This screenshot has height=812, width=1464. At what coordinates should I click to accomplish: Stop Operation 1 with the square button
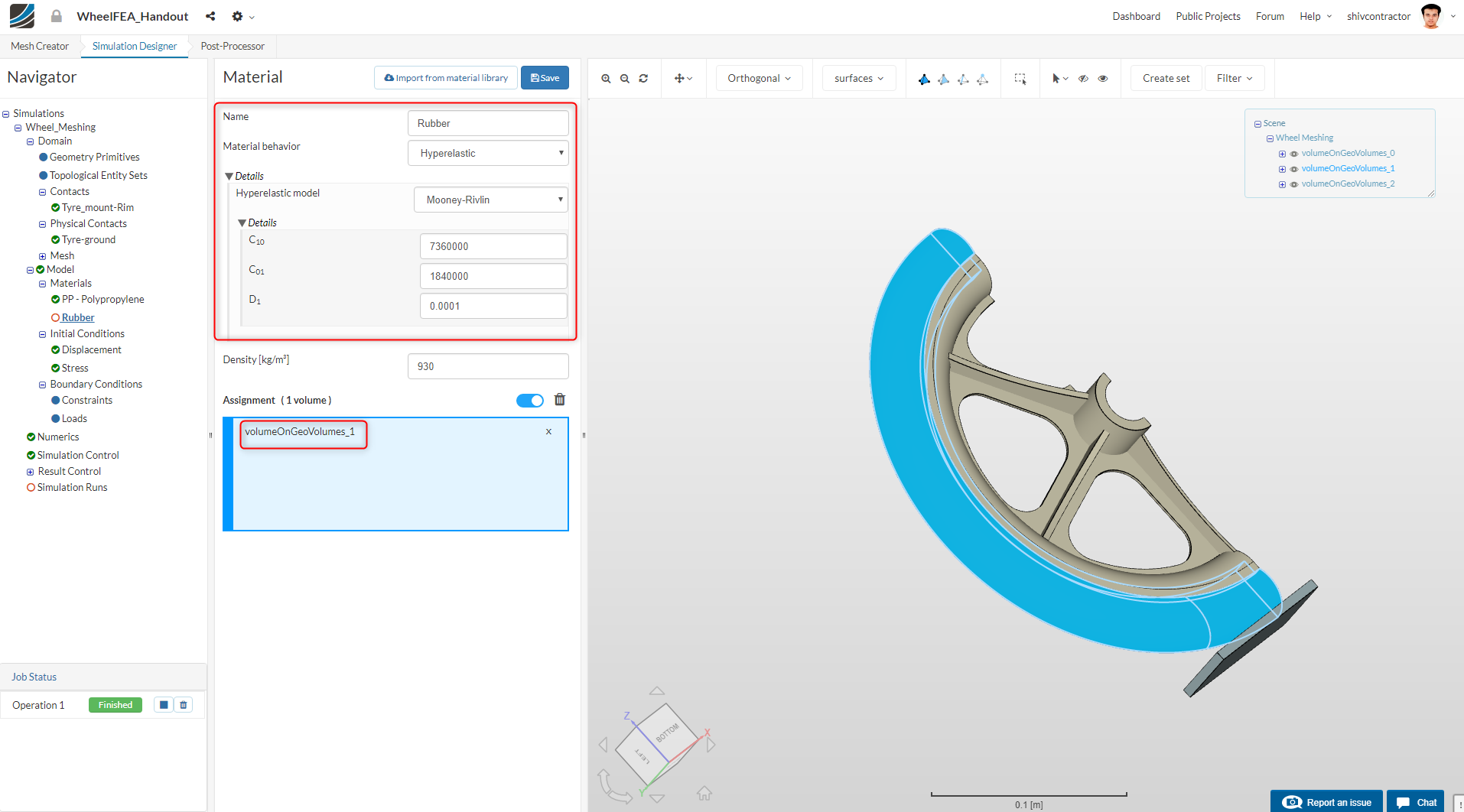pyautogui.click(x=164, y=705)
